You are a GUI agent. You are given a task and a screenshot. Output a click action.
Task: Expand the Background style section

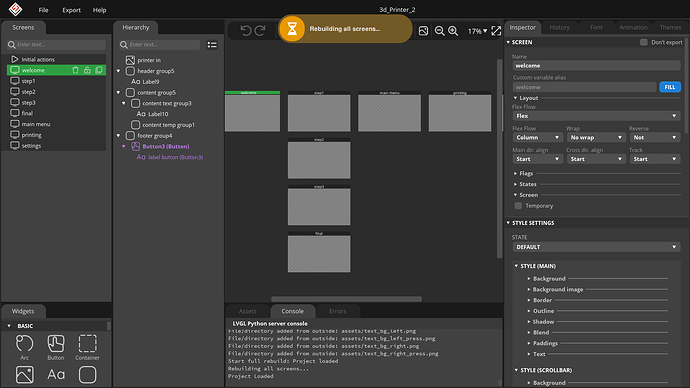549,279
